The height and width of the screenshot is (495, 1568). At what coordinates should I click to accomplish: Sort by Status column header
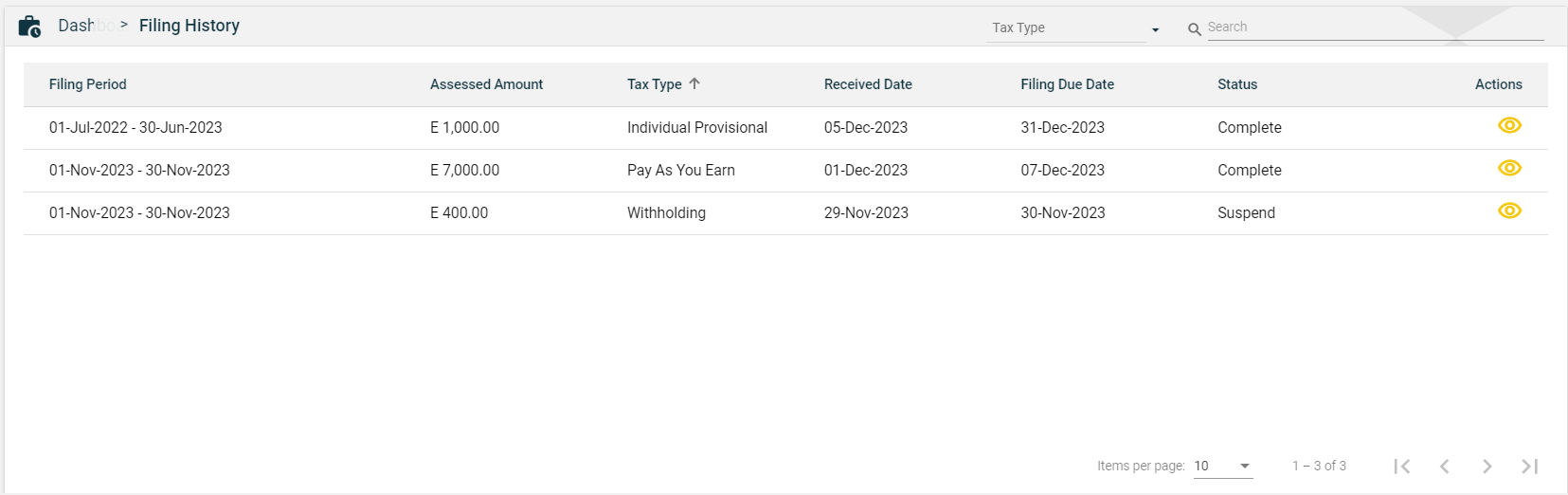click(x=1237, y=84)
